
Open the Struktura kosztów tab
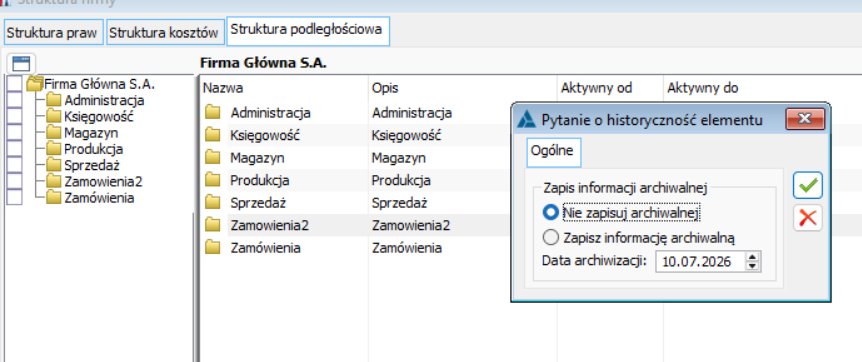[165, 32]
